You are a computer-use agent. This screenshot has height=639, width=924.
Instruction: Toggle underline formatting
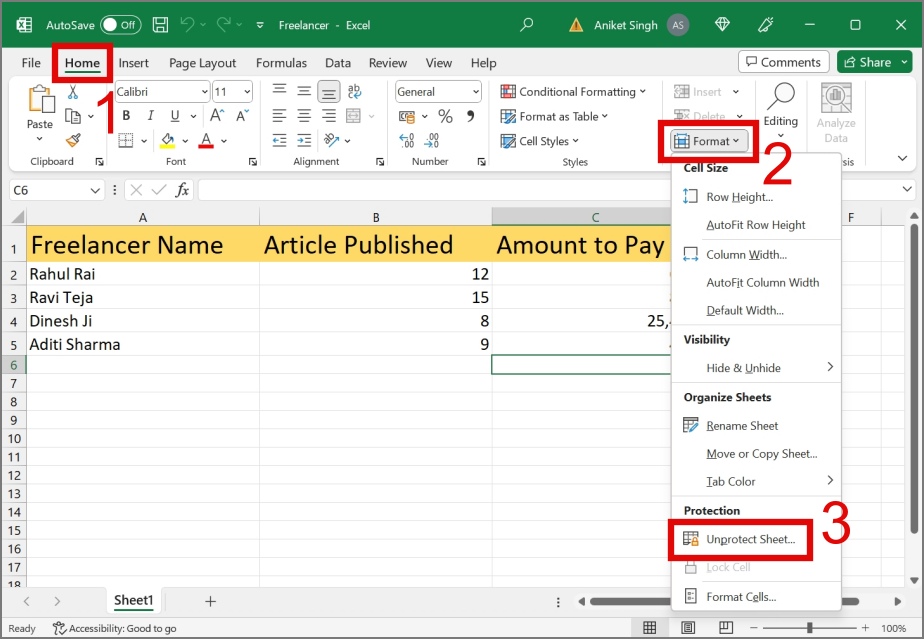pos(174,115)
